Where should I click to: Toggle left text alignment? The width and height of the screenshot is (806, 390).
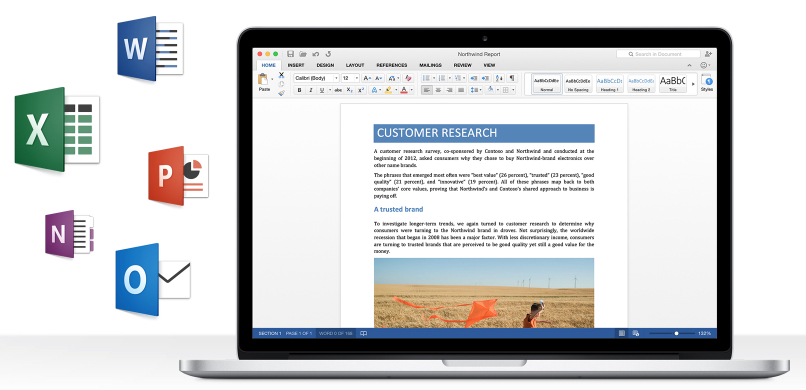[x=426, y=90]
